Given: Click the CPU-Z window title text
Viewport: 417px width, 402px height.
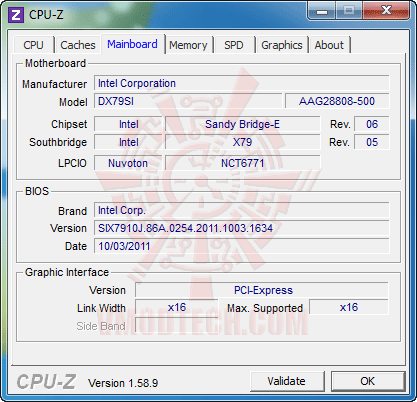Looking at the screenshot, I should point(46,15).
